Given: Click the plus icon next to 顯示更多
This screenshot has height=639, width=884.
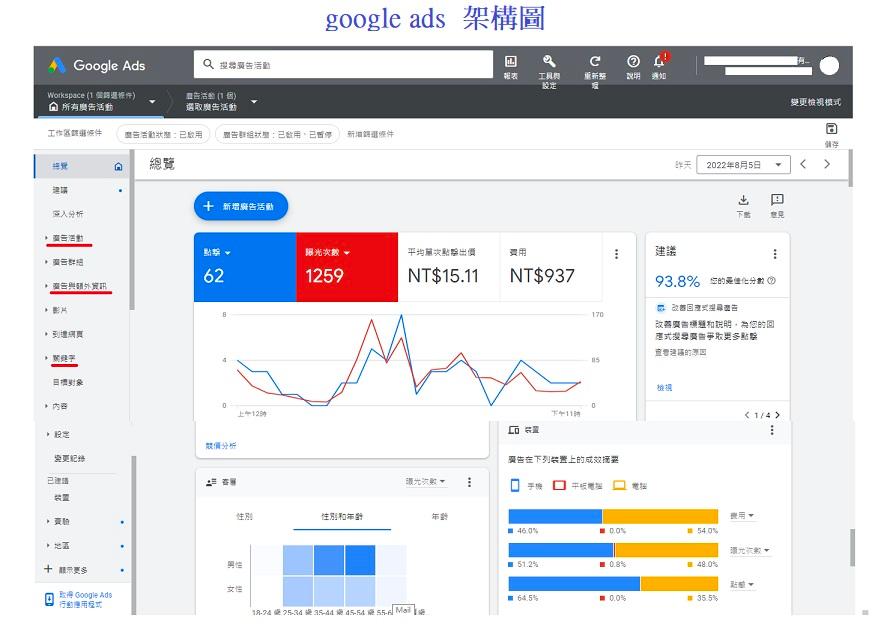Looking at the screenshot, I should pyautogui.click(x=48, y=569).
